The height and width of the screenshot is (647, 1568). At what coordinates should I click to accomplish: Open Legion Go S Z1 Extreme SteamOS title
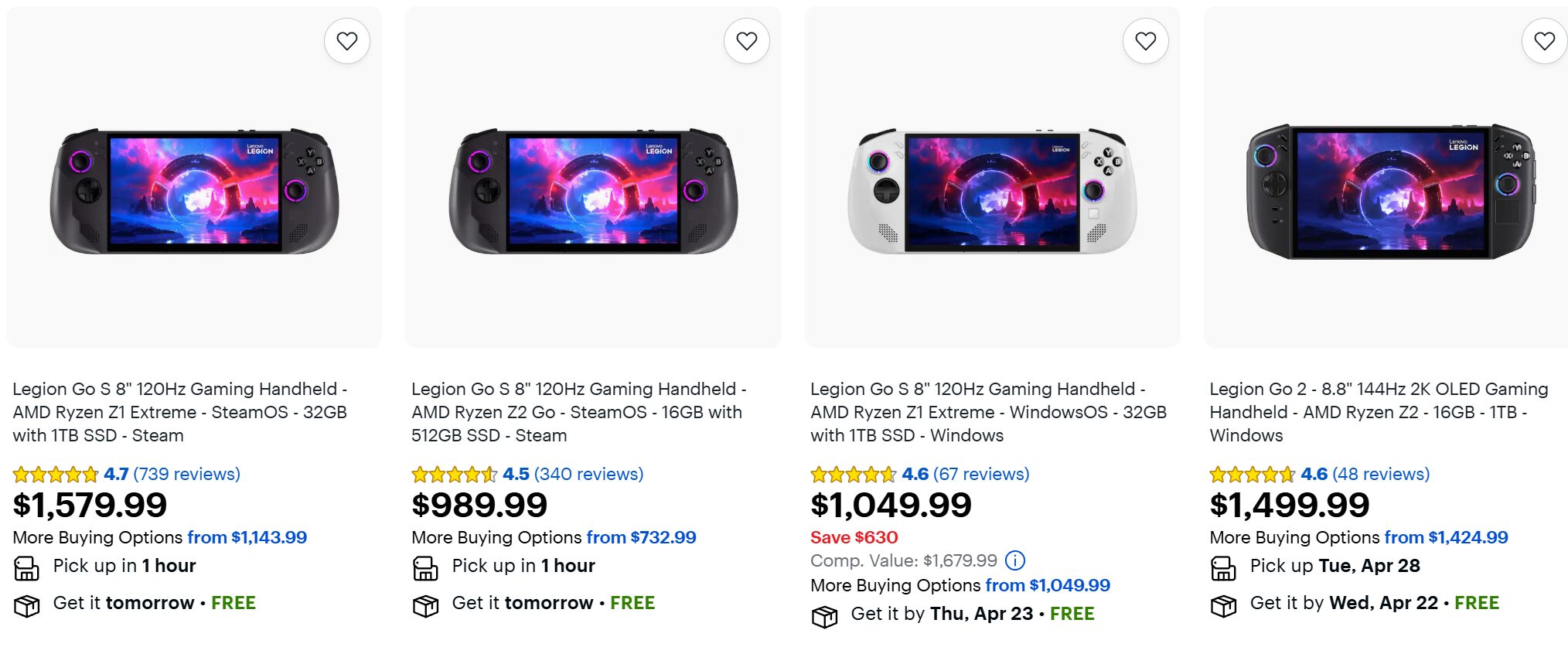[179, 412]
